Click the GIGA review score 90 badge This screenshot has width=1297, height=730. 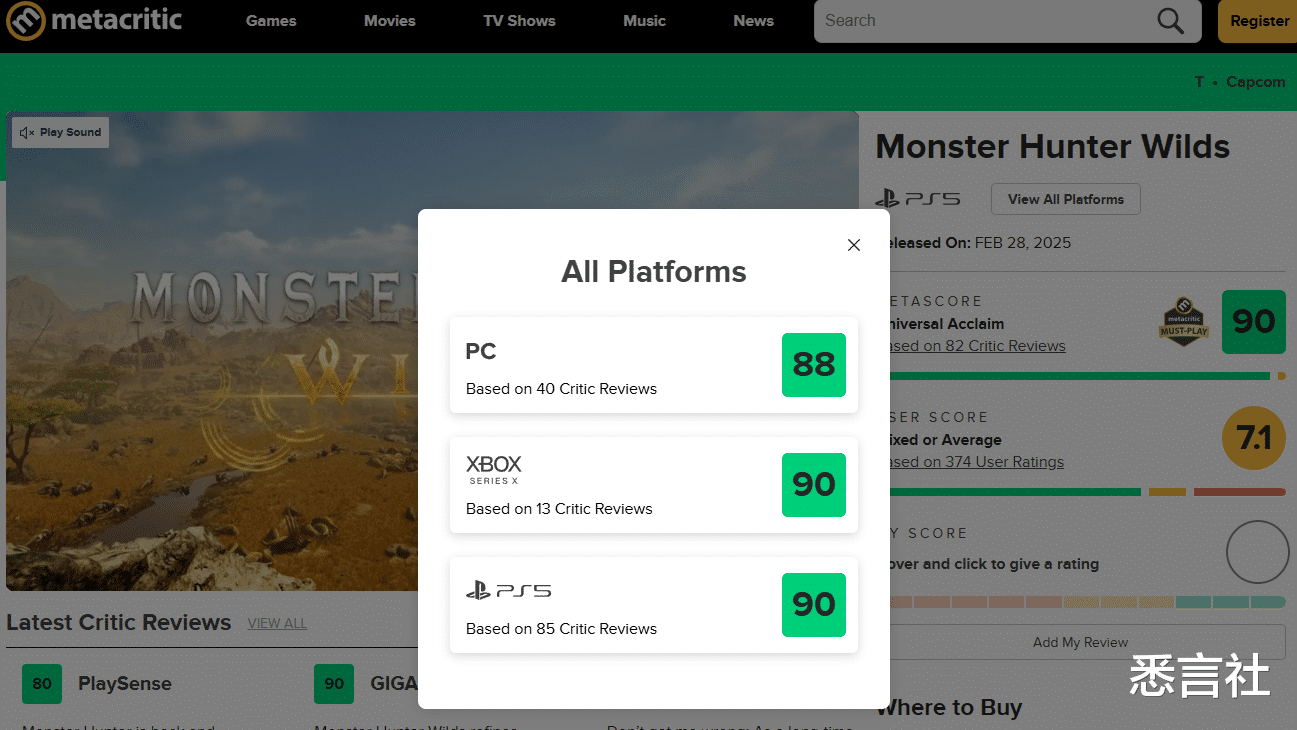coord(334,684)
